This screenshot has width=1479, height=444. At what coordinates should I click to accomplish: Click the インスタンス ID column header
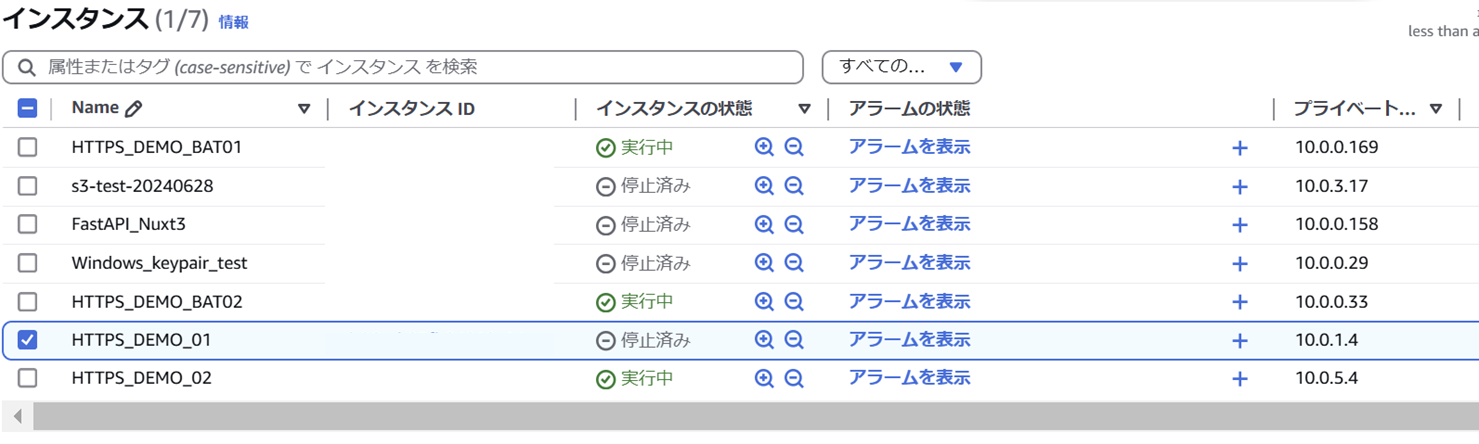(411, 109)
